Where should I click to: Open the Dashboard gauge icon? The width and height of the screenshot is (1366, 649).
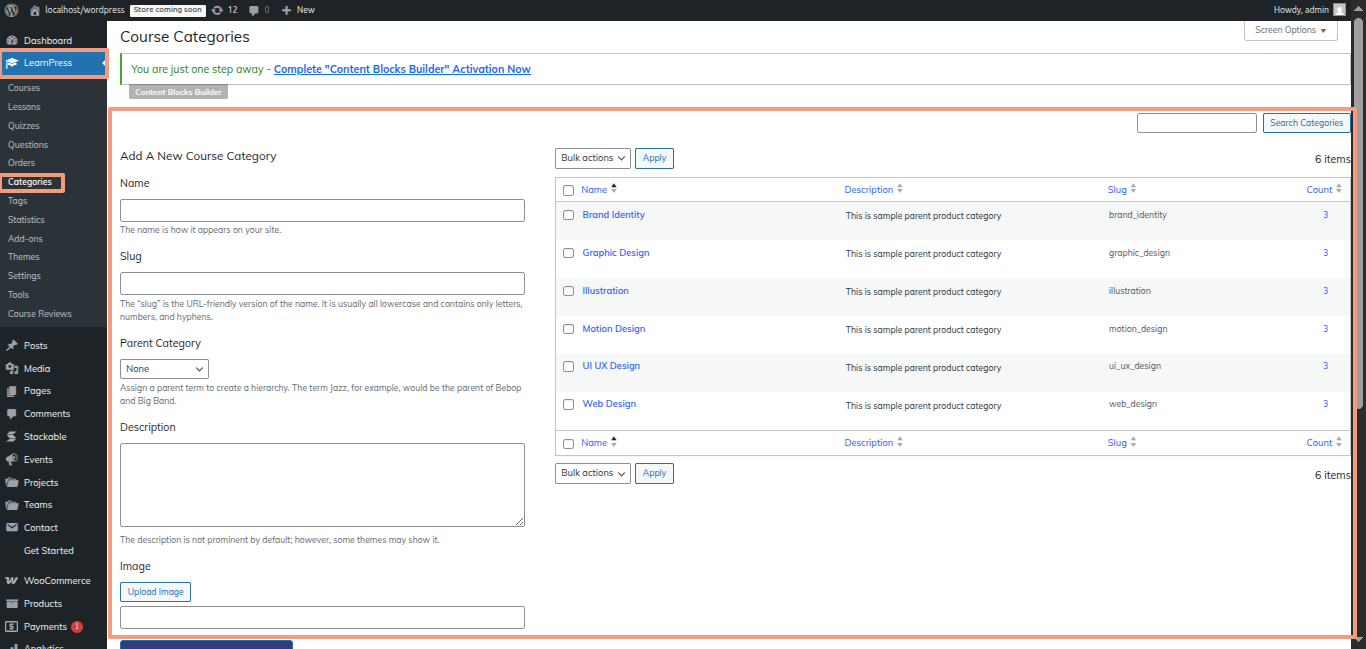(12, 41)
